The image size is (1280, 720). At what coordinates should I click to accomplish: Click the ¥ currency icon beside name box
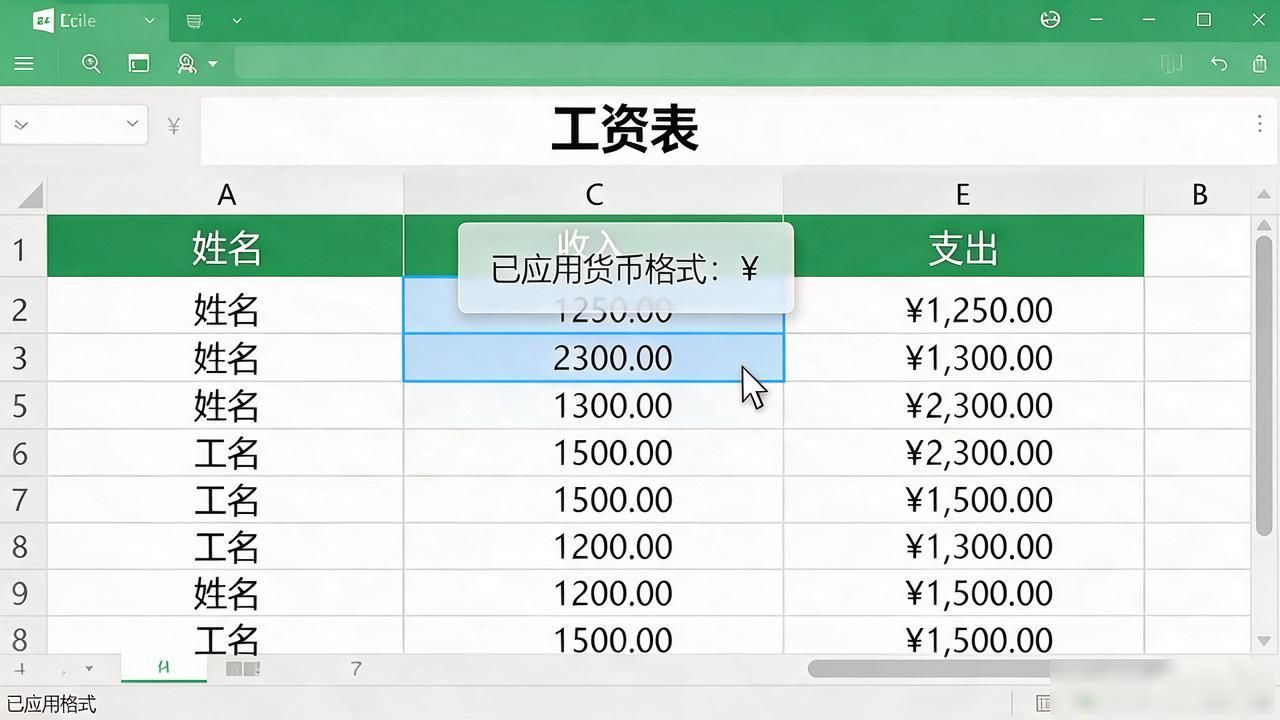click(174, 126)
